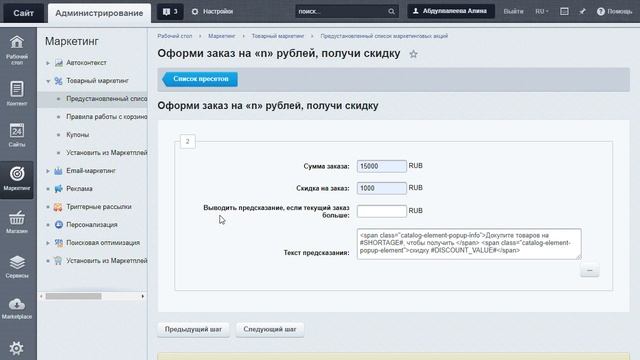640x360 pixels.
Task: Click the Email-маркетинг icon
Action: pos(58,171)
